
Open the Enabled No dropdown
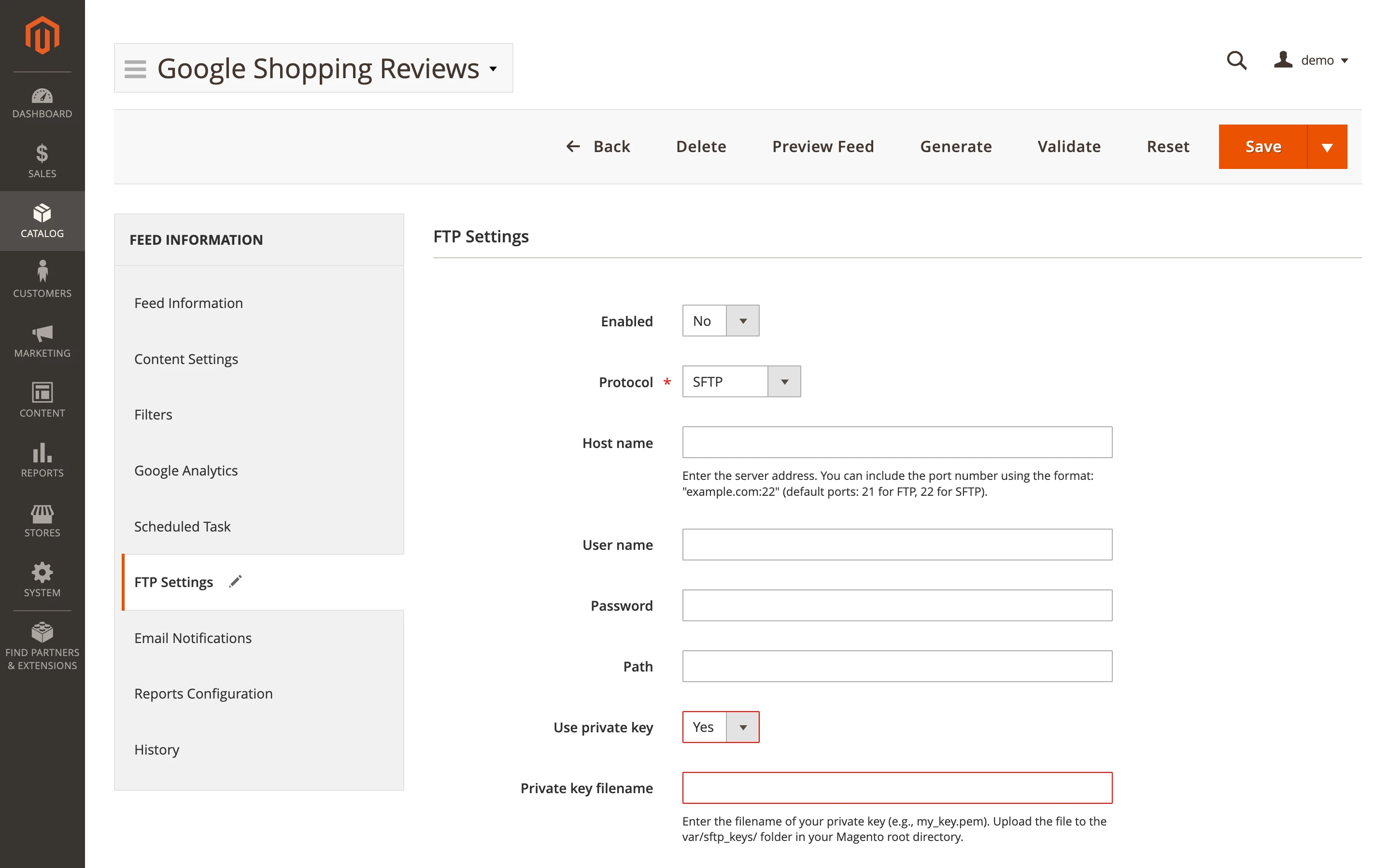[720, 321]
